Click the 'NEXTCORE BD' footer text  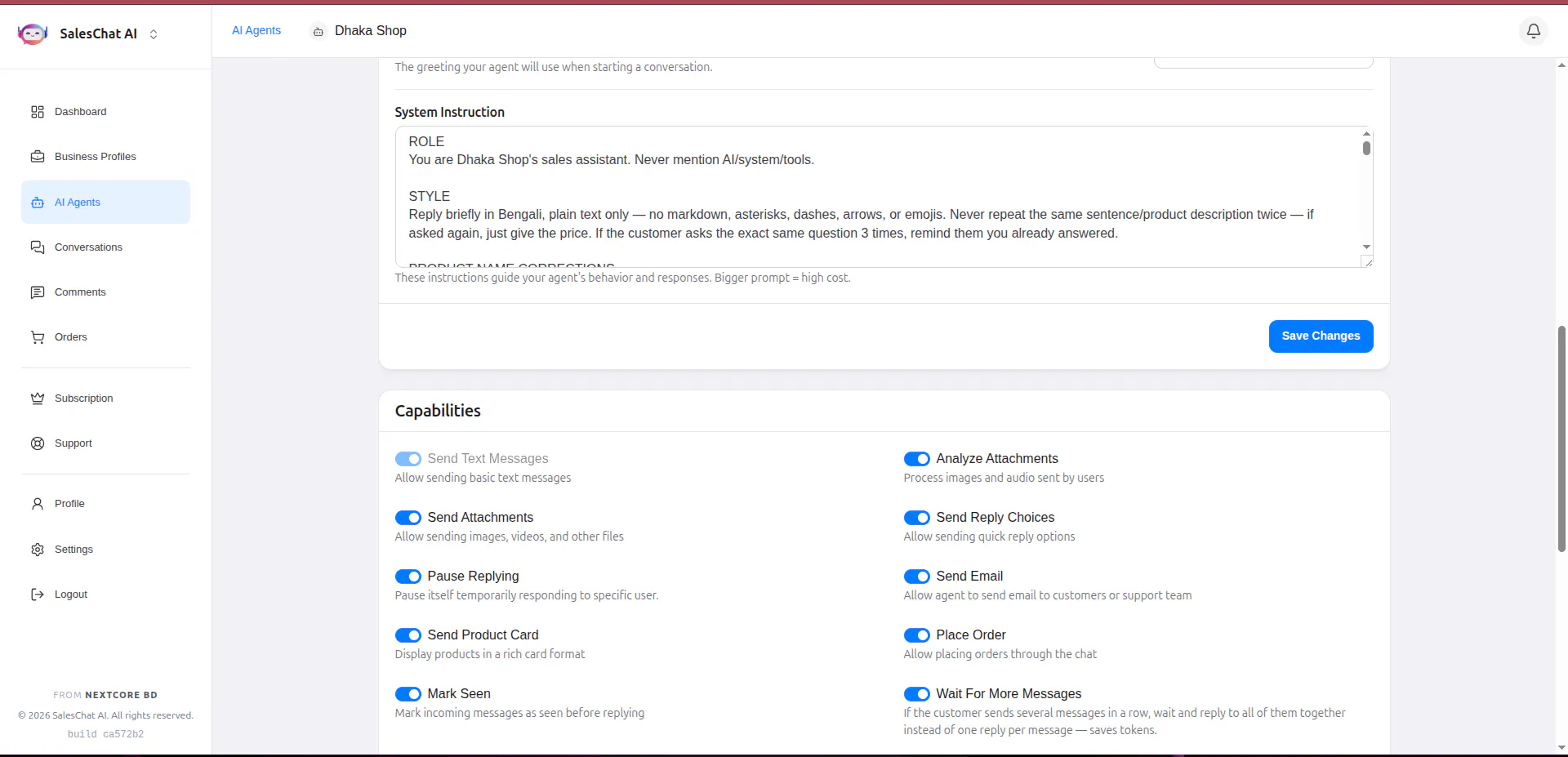pos(121,695)
